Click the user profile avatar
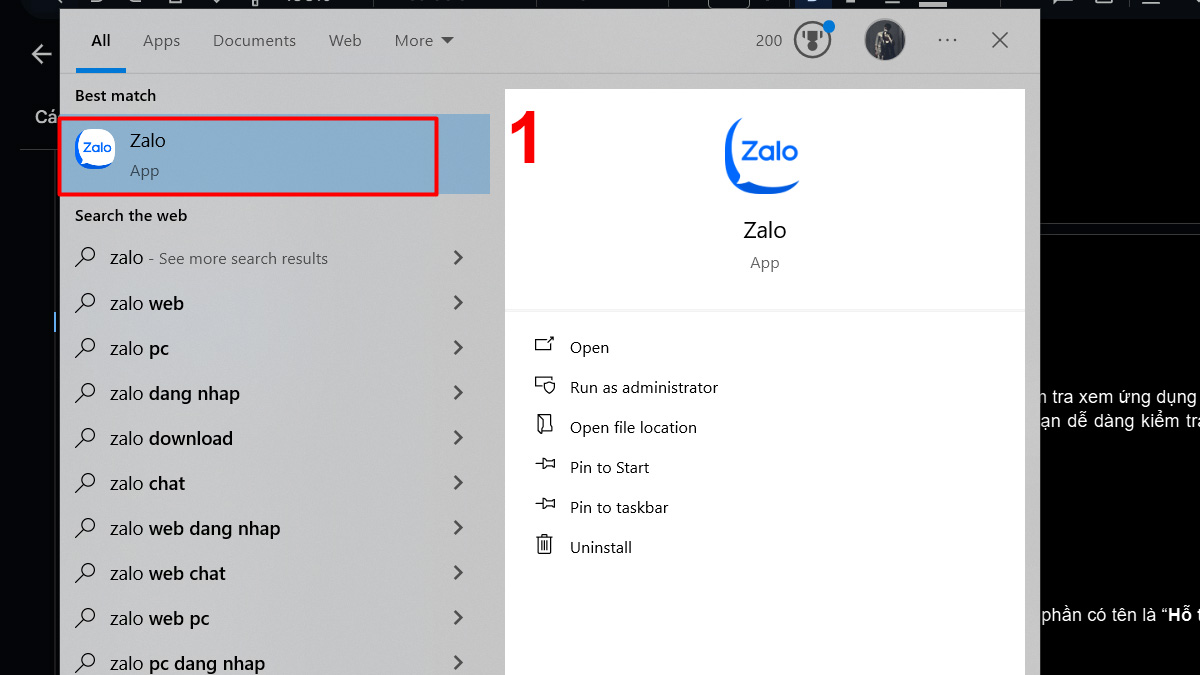This screenshot has height=675, width=1200. point(885,41)
